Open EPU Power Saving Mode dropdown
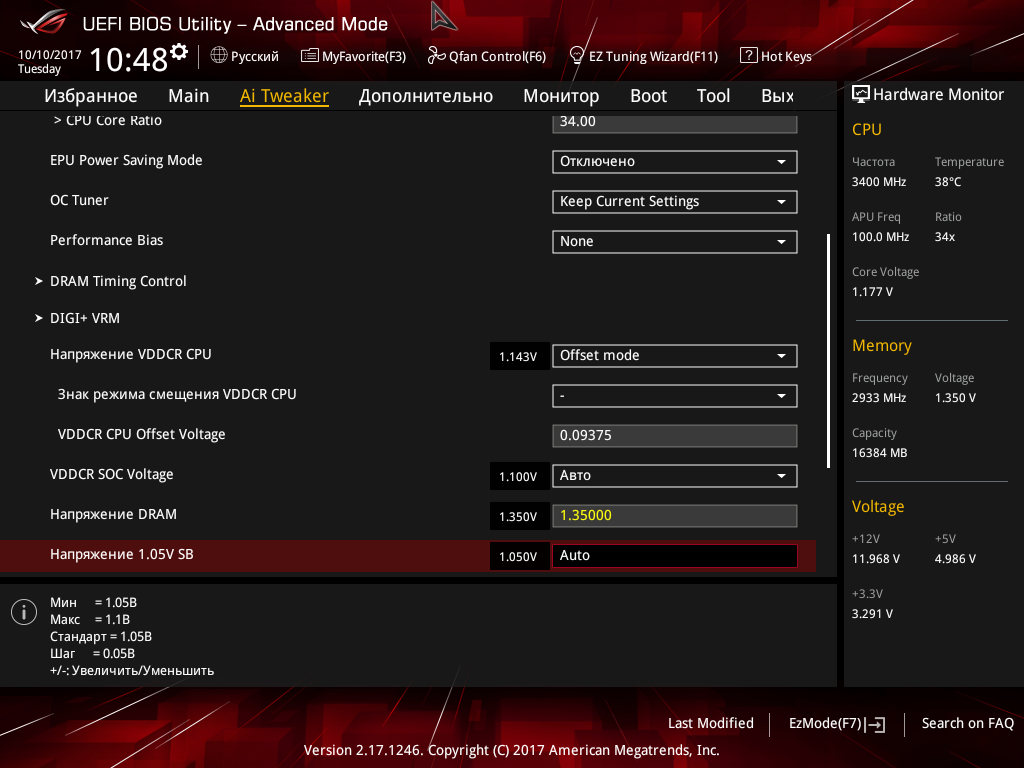The height and width of the screenshot is (768, 1024). (x=675, y=162)
